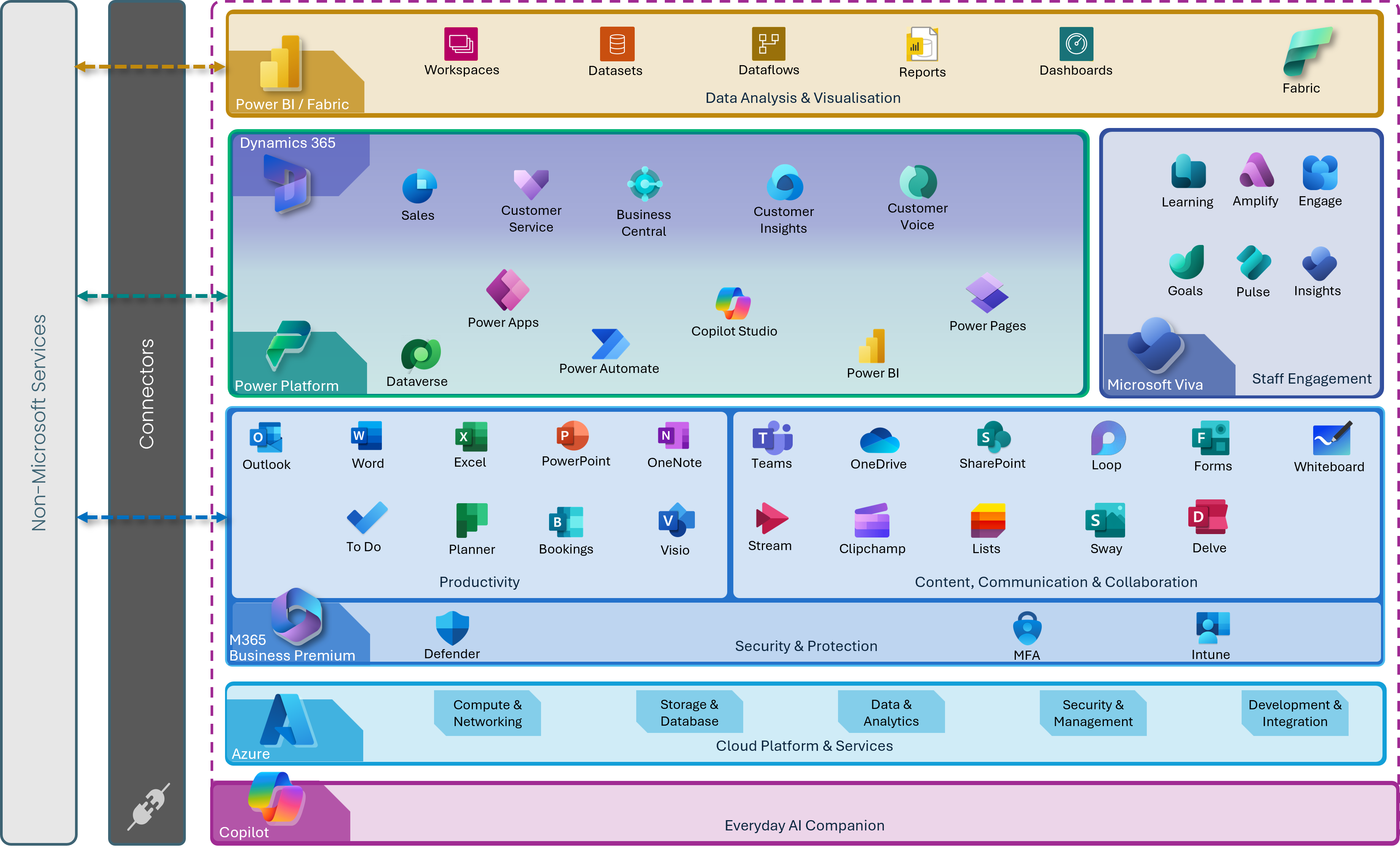The height and width of the screenshot is (851, 1400).
Task: Open the Visio icon
Action: pos(676,520)
